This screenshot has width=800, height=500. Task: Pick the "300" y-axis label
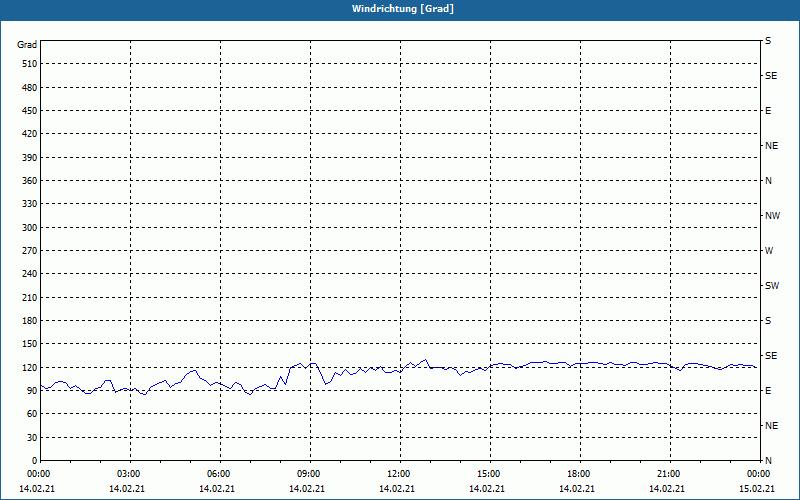click(30, 228)
